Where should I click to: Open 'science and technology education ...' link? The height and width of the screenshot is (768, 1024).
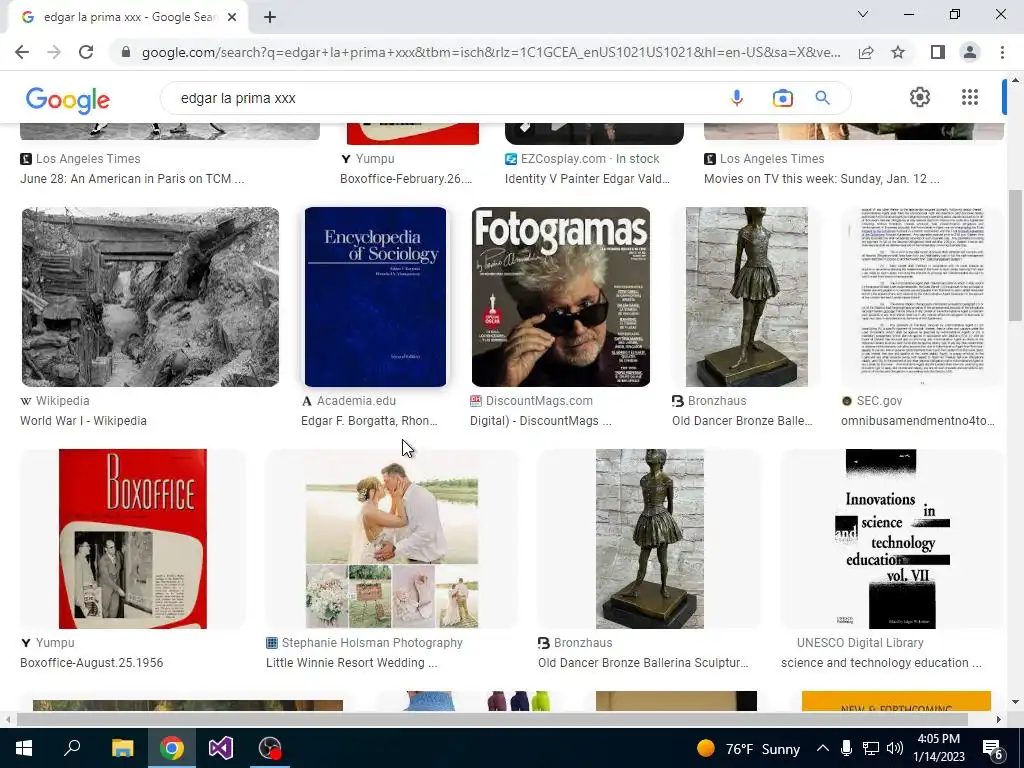click(x=881, y=663)
